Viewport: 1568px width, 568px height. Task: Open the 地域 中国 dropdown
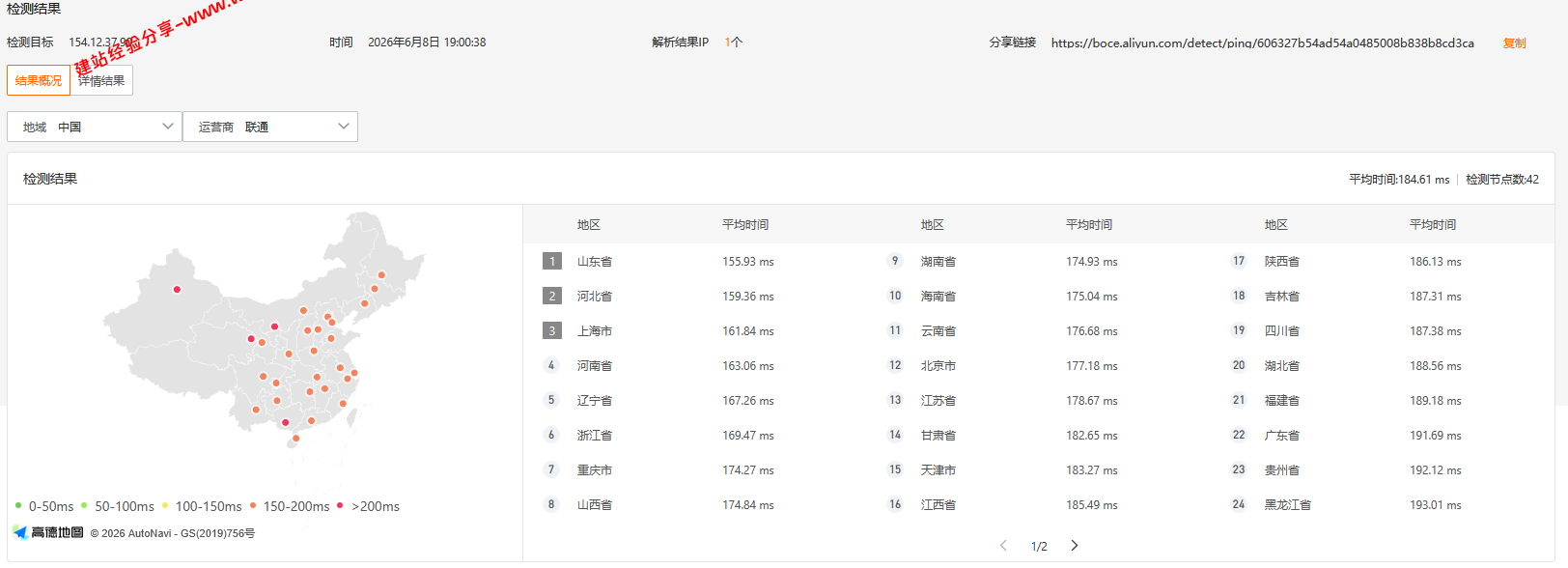click(95, 127)
